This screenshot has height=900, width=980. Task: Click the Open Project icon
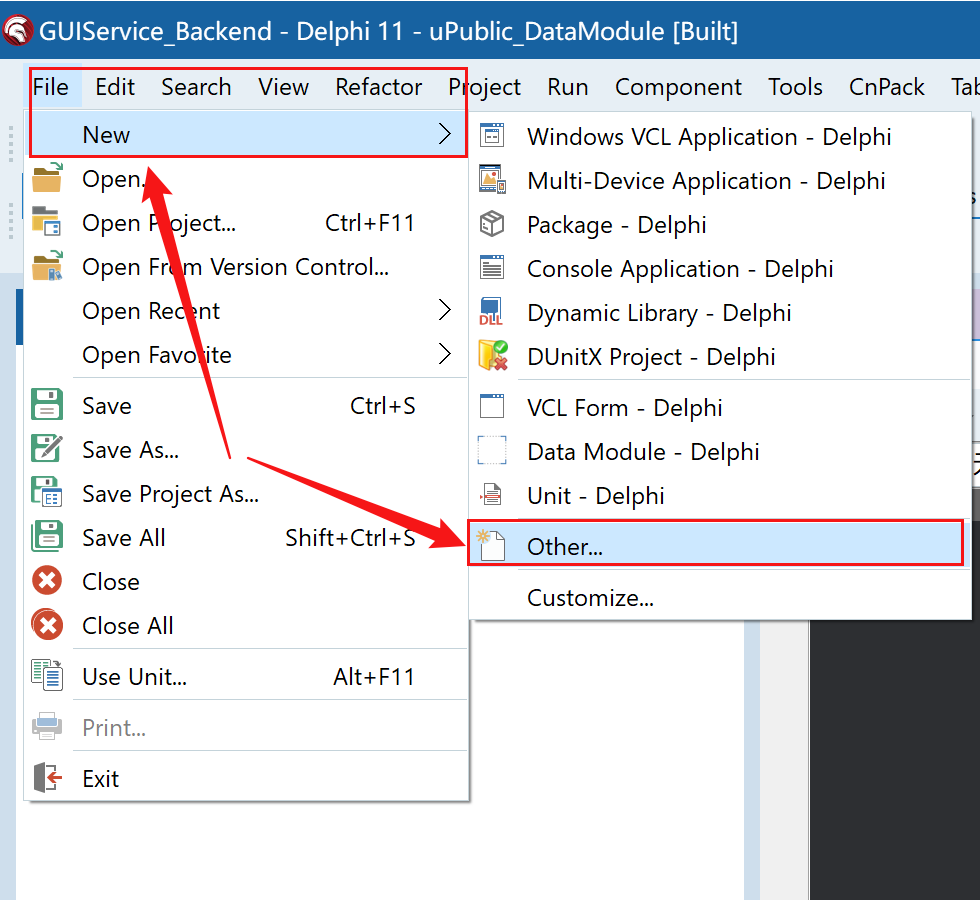(47, 222)
